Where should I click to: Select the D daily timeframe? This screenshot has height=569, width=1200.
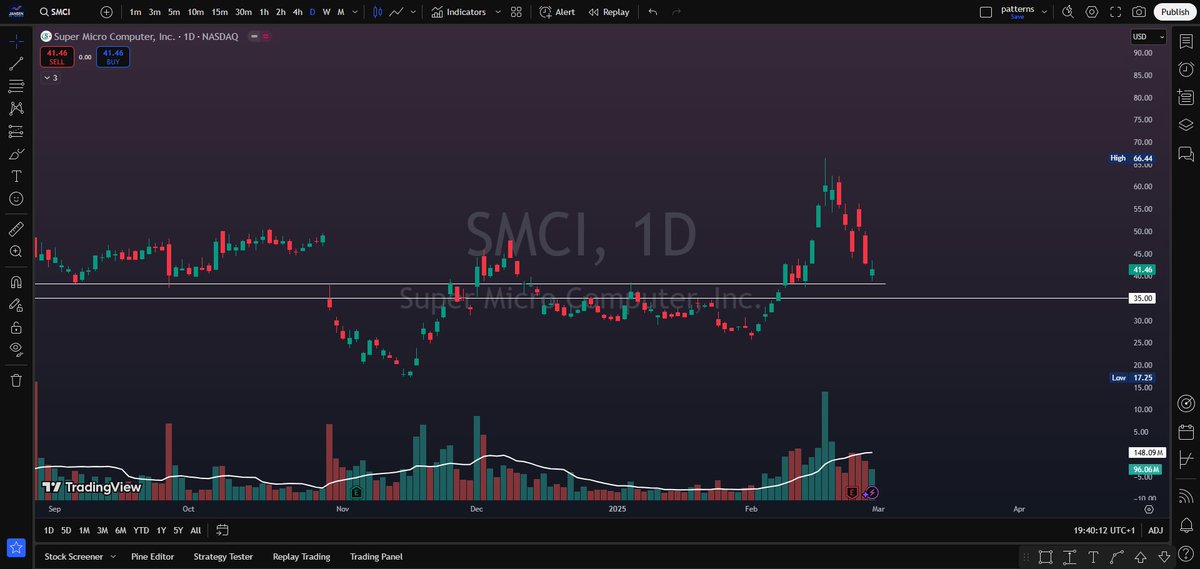[x=312, y=12]
